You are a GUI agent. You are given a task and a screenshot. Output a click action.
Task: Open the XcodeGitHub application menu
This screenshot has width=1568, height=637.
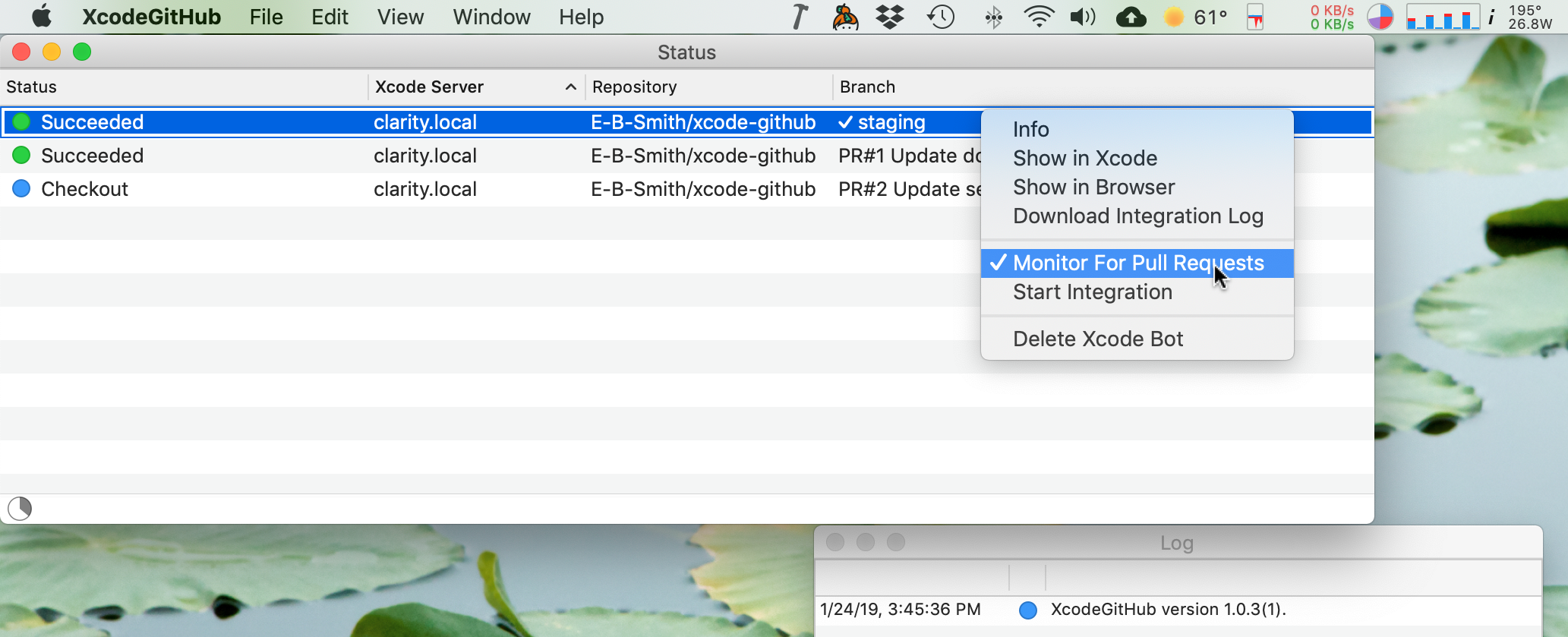click(151, 17)
